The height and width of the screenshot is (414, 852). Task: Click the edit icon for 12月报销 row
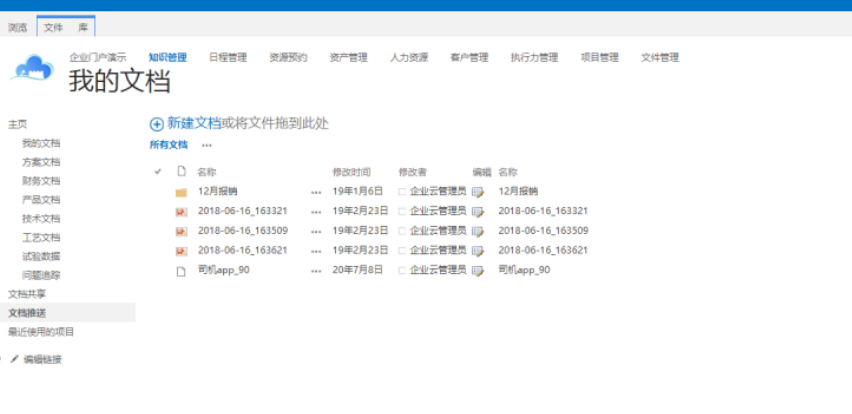click(x=478, y=191)
